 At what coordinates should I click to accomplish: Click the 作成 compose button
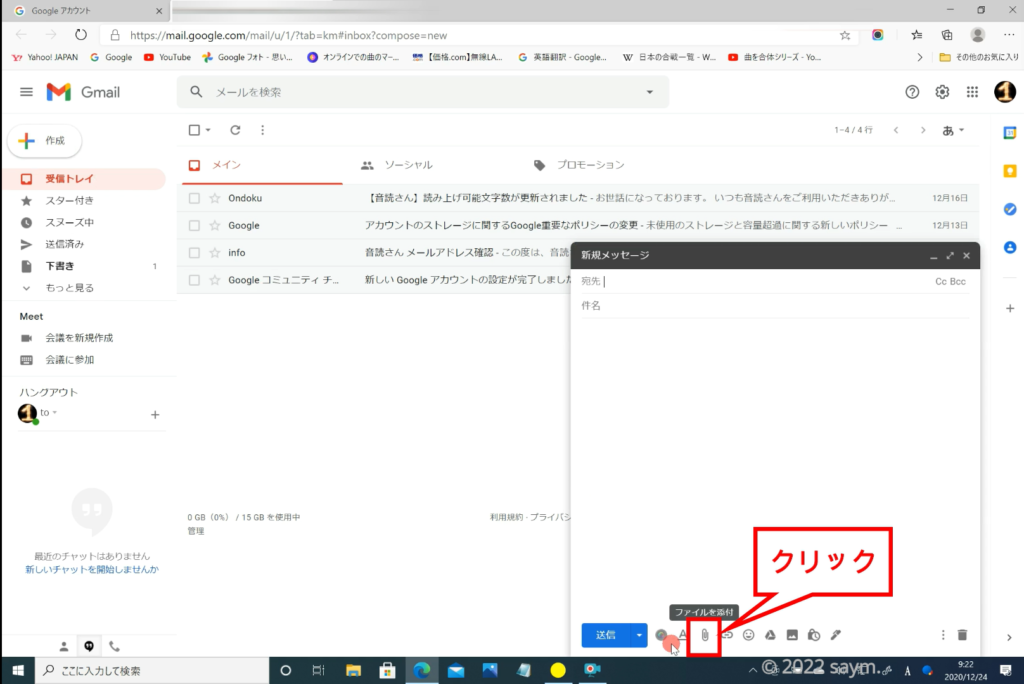click(44, 141)
